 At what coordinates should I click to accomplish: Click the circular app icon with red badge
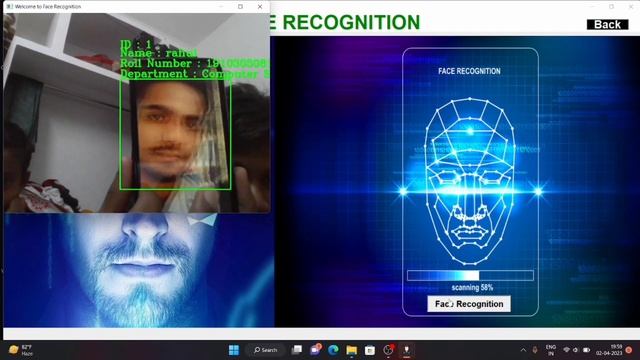click(x=388, y=349)
